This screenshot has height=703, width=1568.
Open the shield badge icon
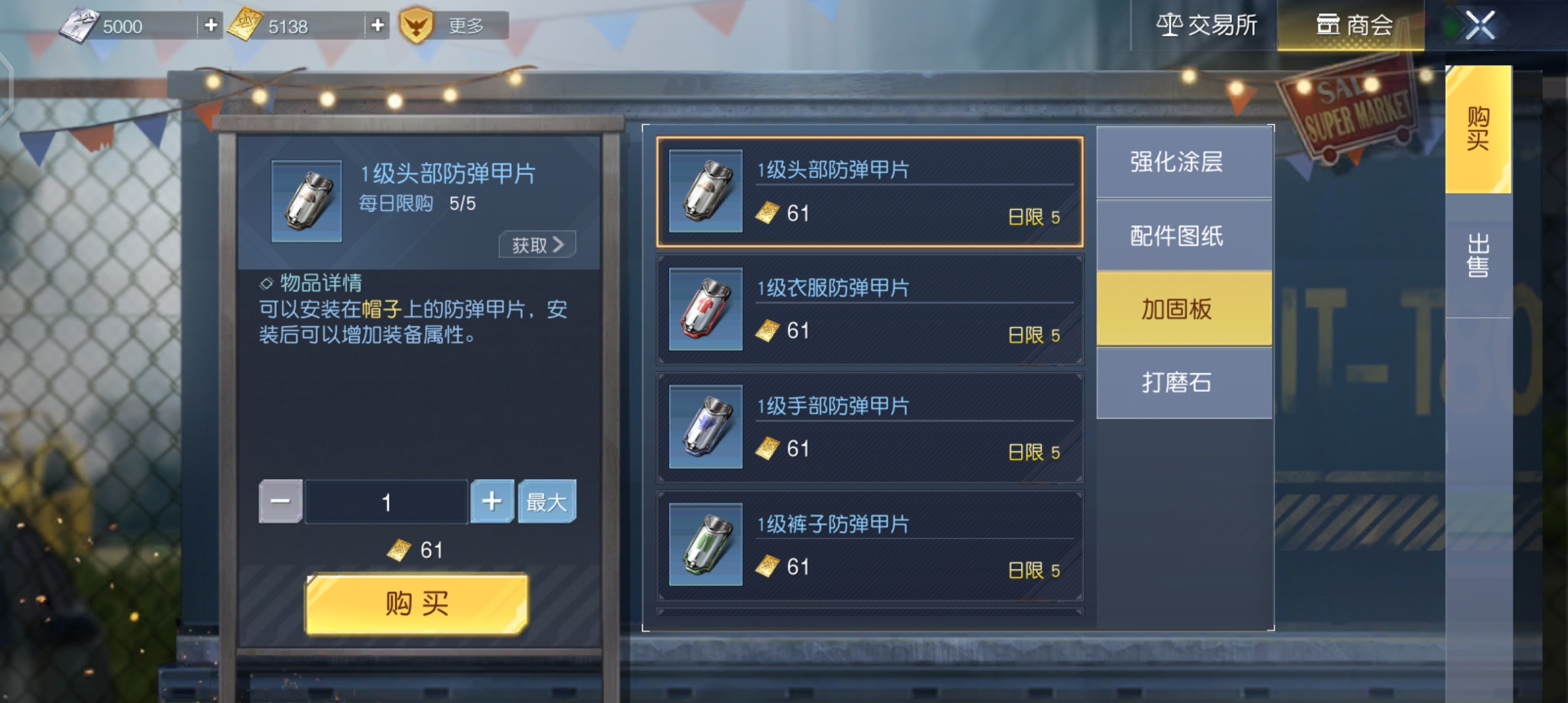[416, 25]
